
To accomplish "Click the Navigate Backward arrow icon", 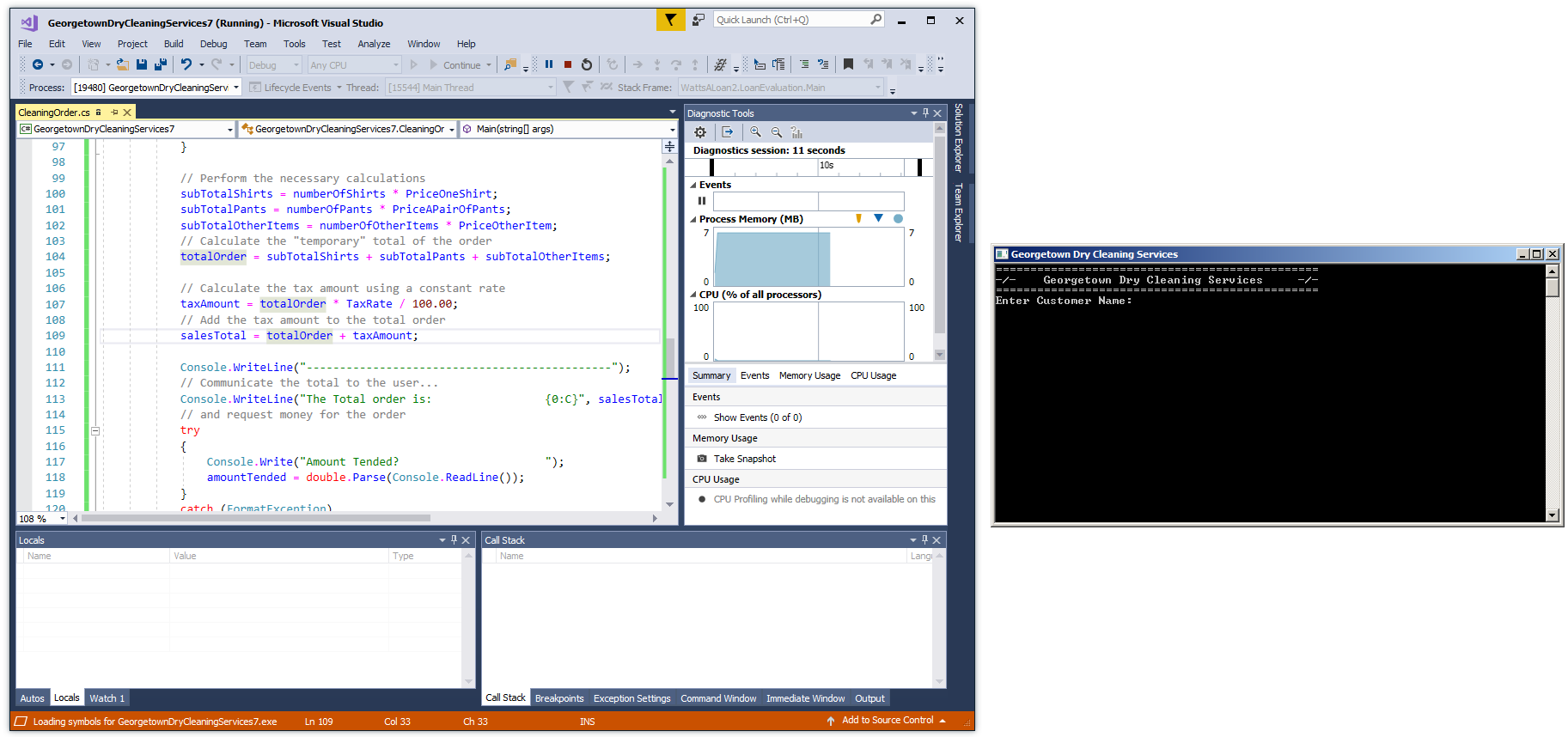I will (x=37, y=64).
